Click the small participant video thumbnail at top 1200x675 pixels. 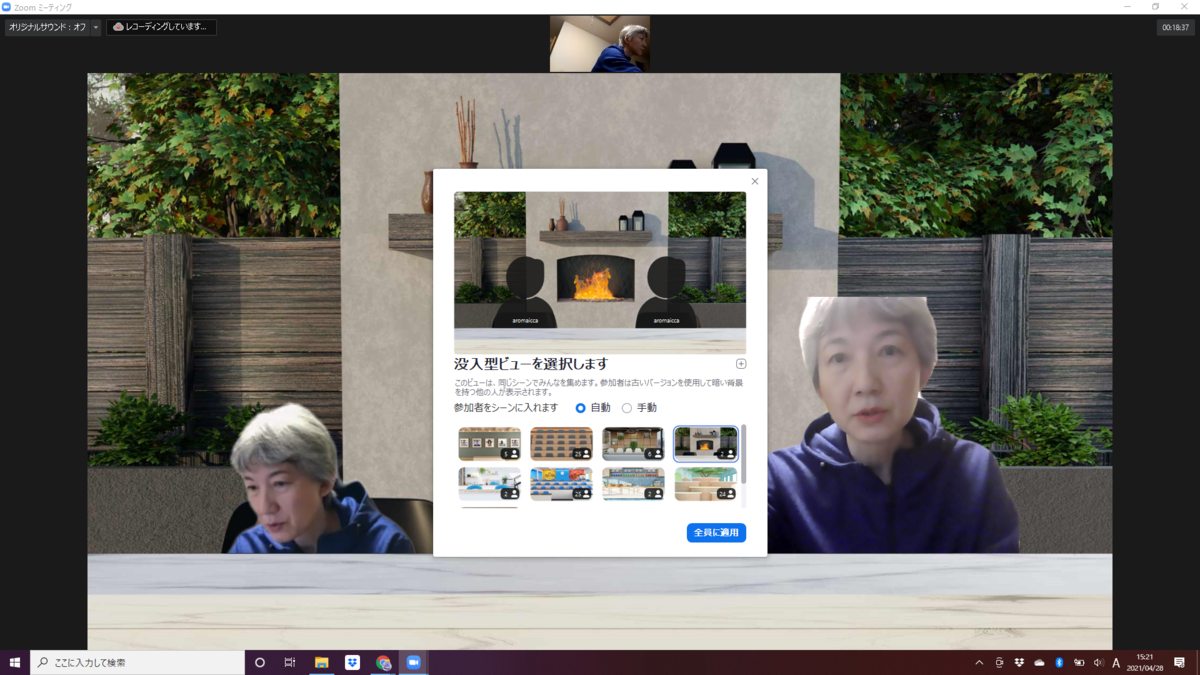click(600, 43)
